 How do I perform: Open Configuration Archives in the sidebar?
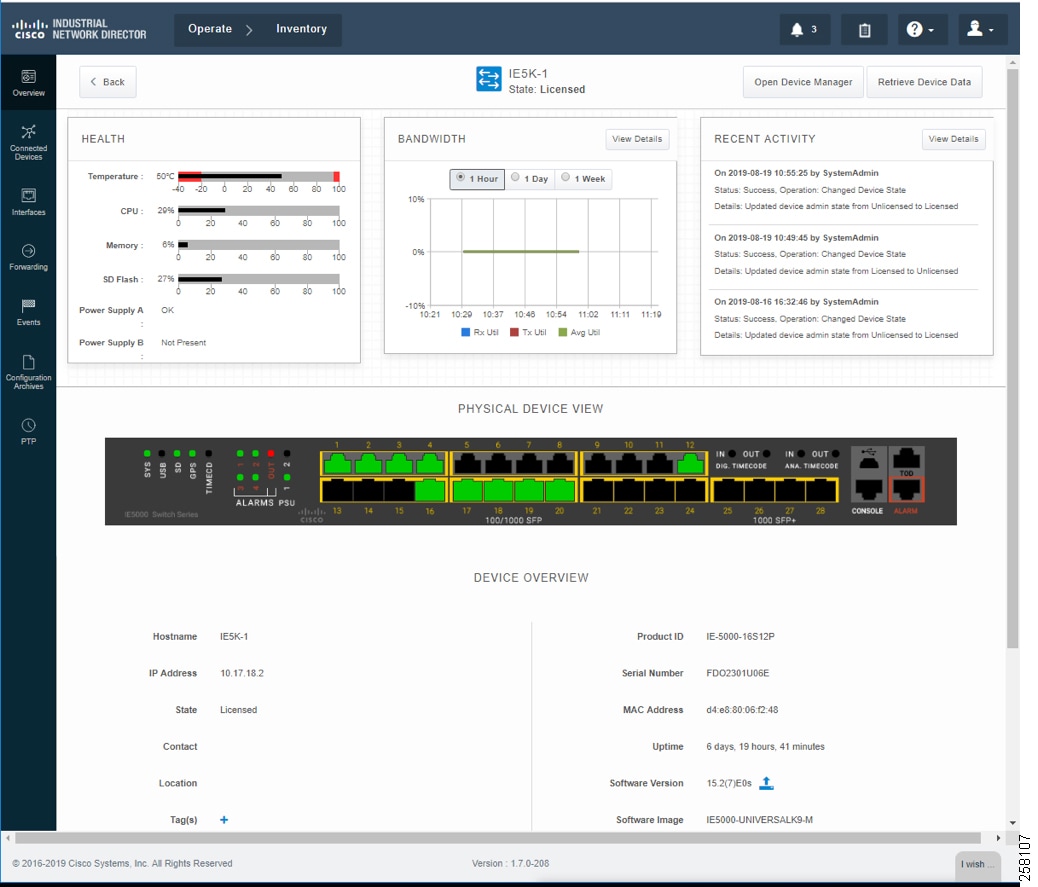(28, 372)
